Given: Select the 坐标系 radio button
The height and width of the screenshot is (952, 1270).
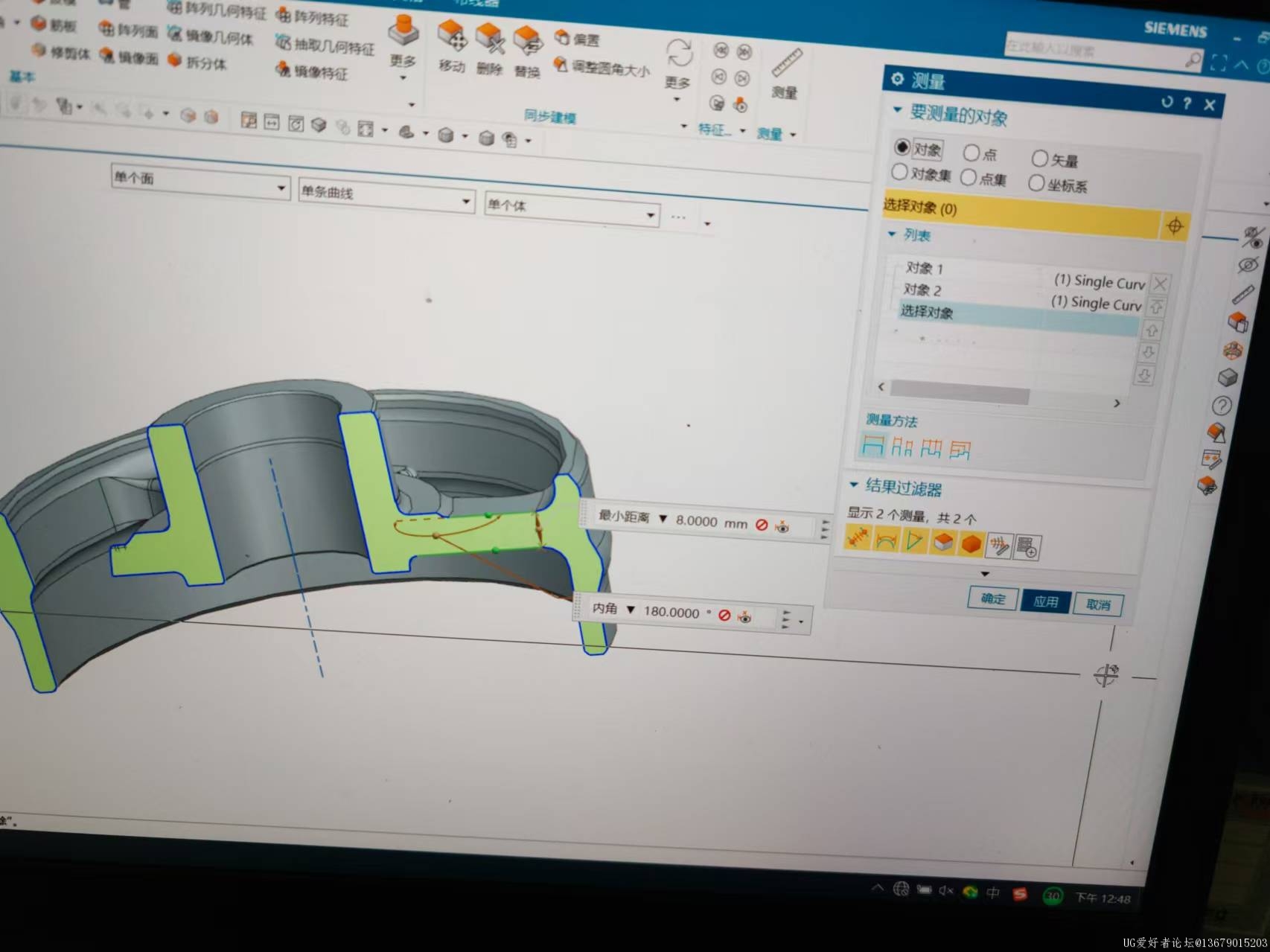Looking at the screenshot, I should (1036, 182).
